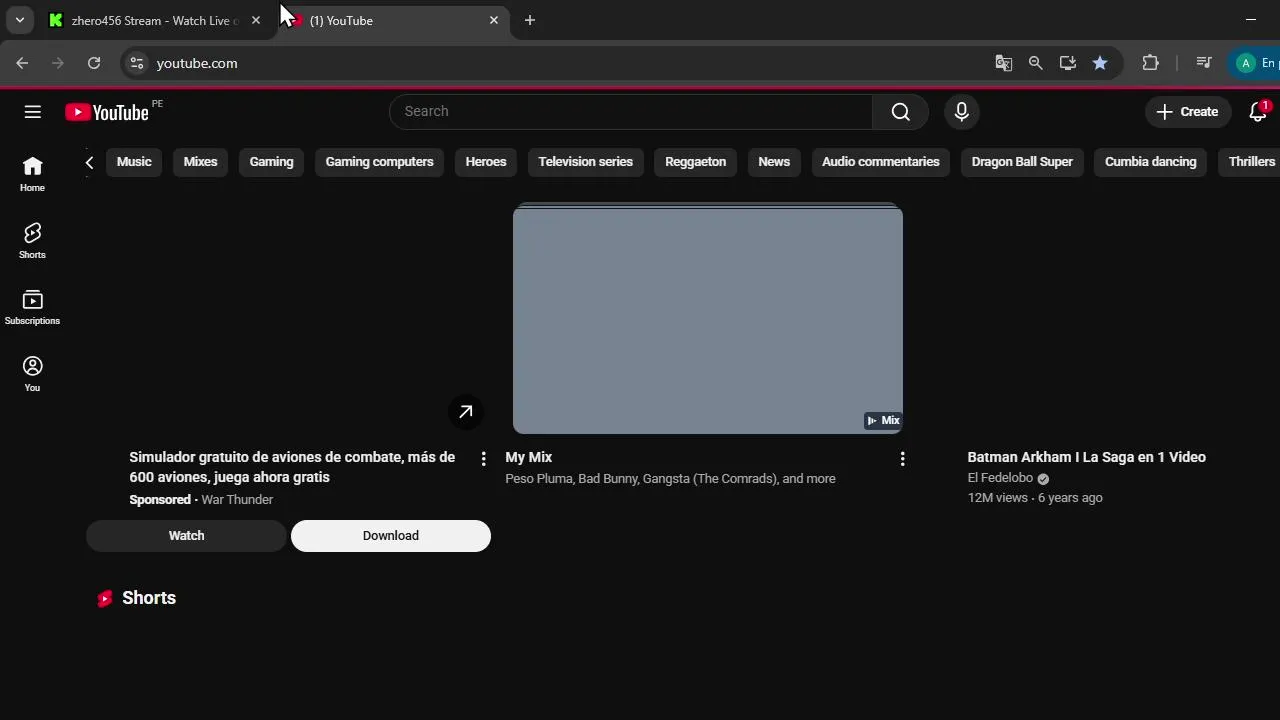Open more options for My Mix
1280x720 pixels.
point(902,459)
